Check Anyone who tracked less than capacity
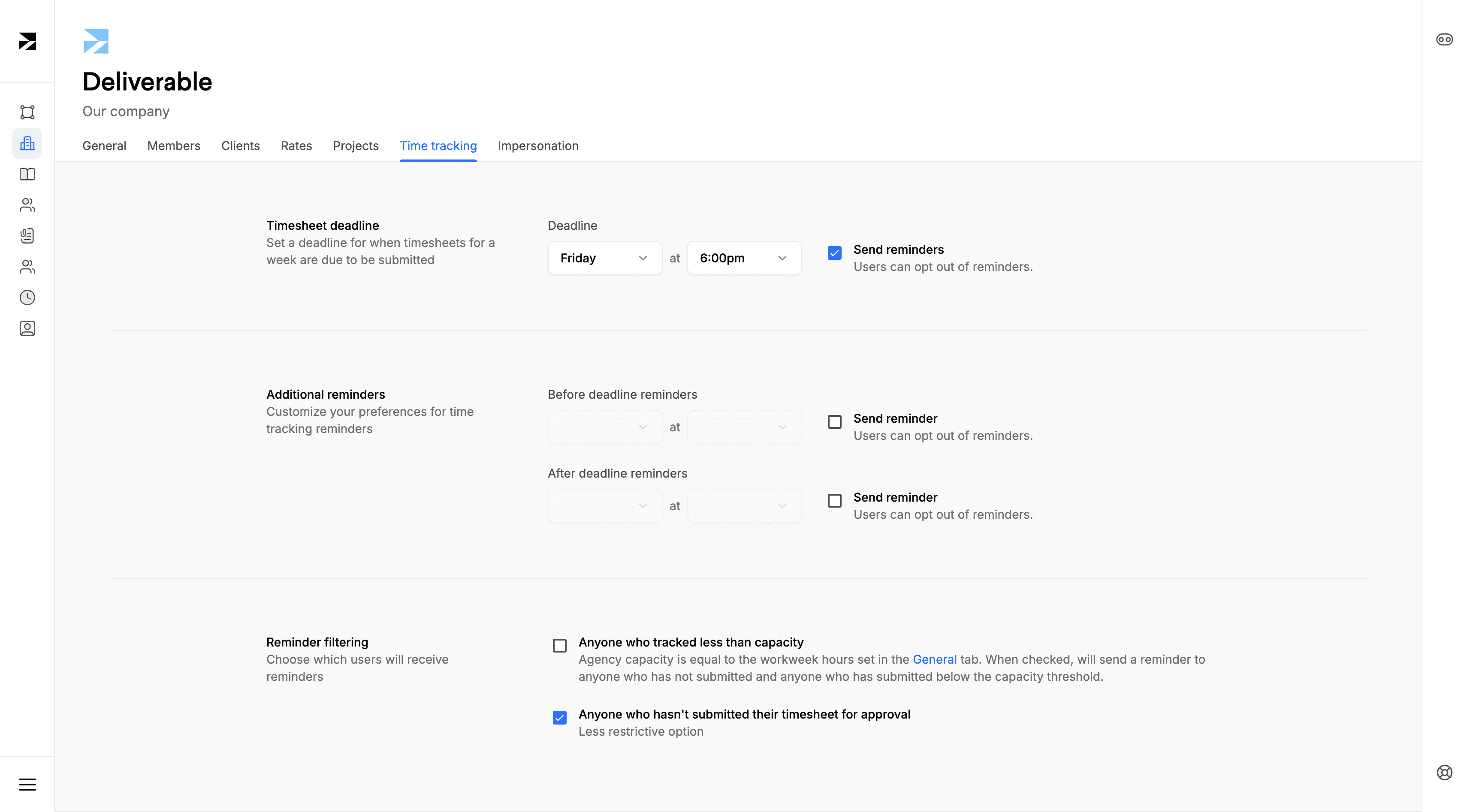Viewport: 1467px width, 812px height. coord(560,645)
